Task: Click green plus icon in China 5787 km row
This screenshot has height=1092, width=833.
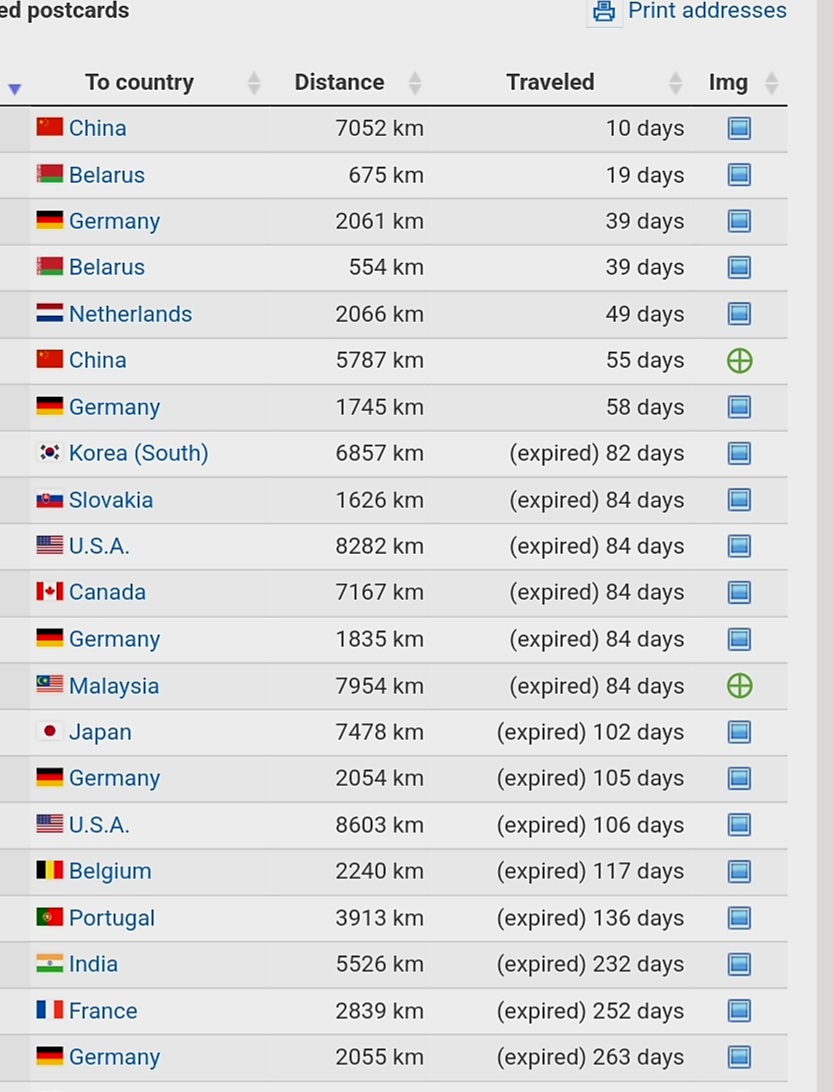Action: 739,361
